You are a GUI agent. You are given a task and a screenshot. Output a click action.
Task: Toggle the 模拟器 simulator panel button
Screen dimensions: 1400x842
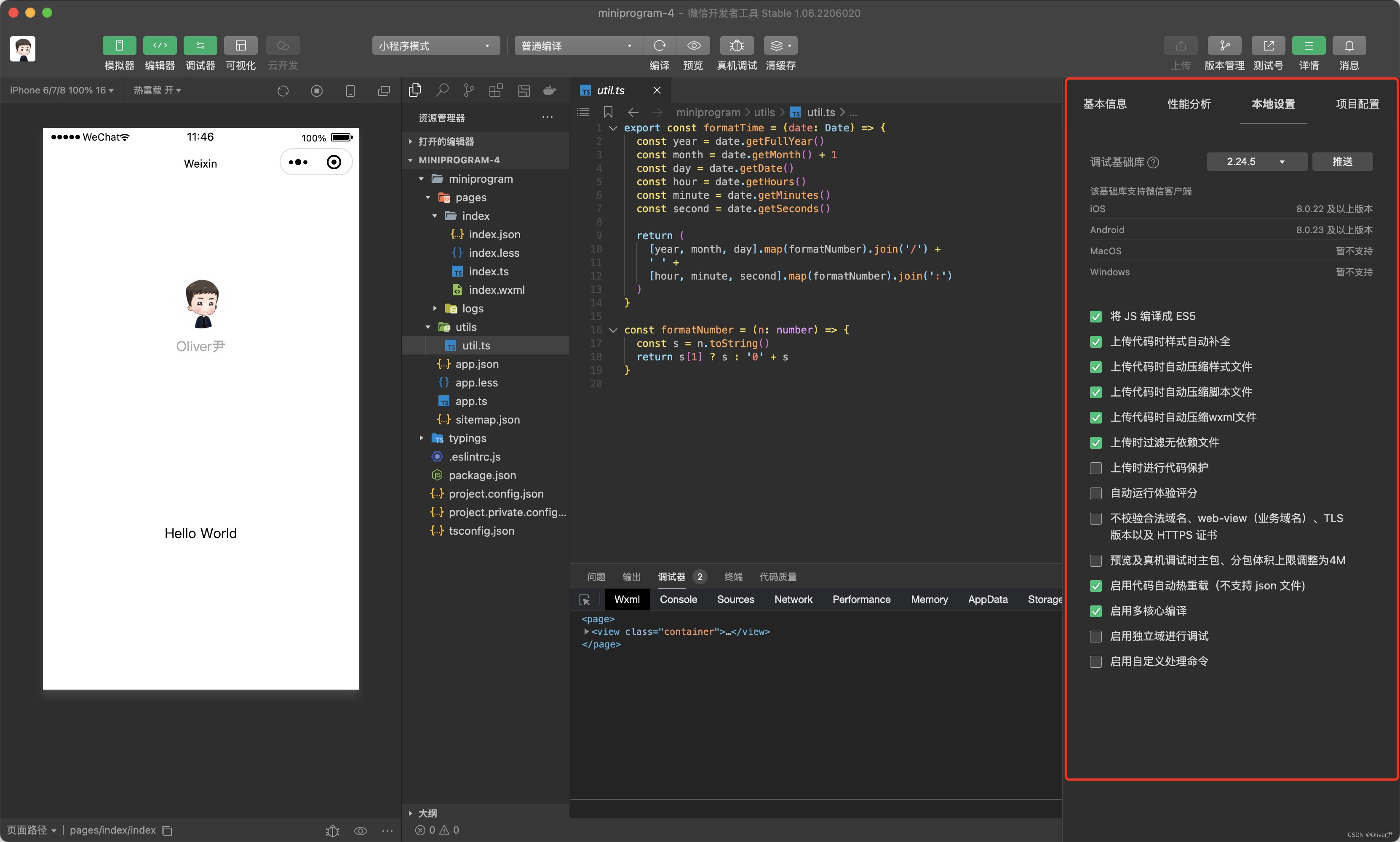pos(119,45)
